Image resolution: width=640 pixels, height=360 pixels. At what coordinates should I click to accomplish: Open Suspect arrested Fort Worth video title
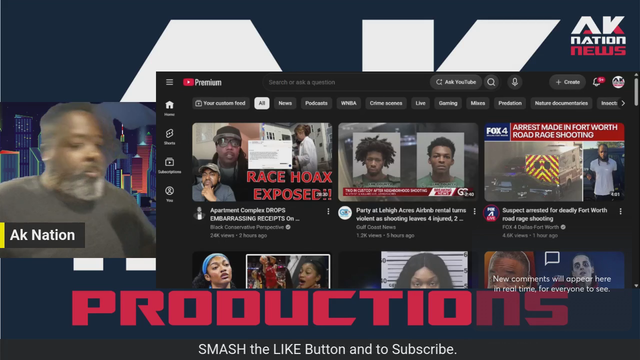(555, 214)
